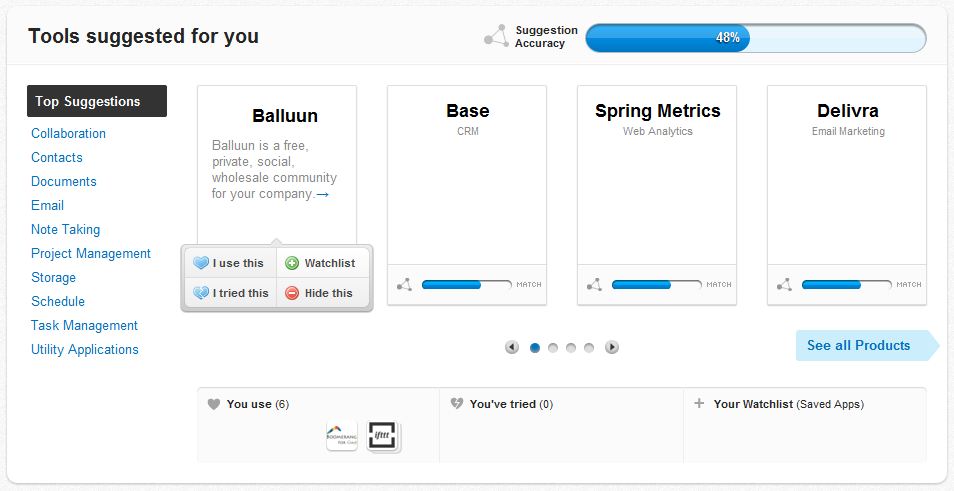Select the fourth carousel page dot
This screenshot has height=491, width=954.
pos(589,348)
